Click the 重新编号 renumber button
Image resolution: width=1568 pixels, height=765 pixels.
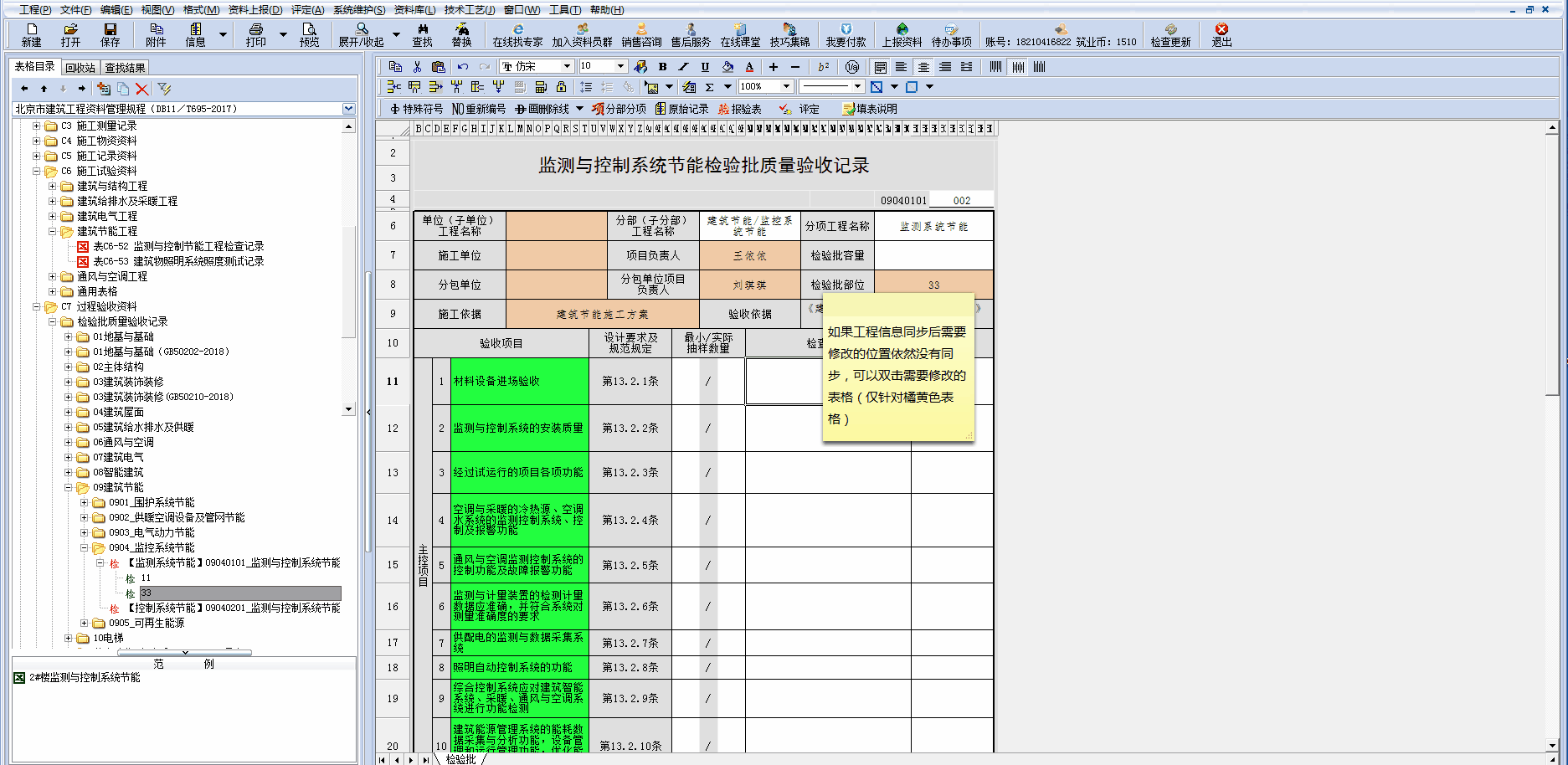tap(479, 109)
